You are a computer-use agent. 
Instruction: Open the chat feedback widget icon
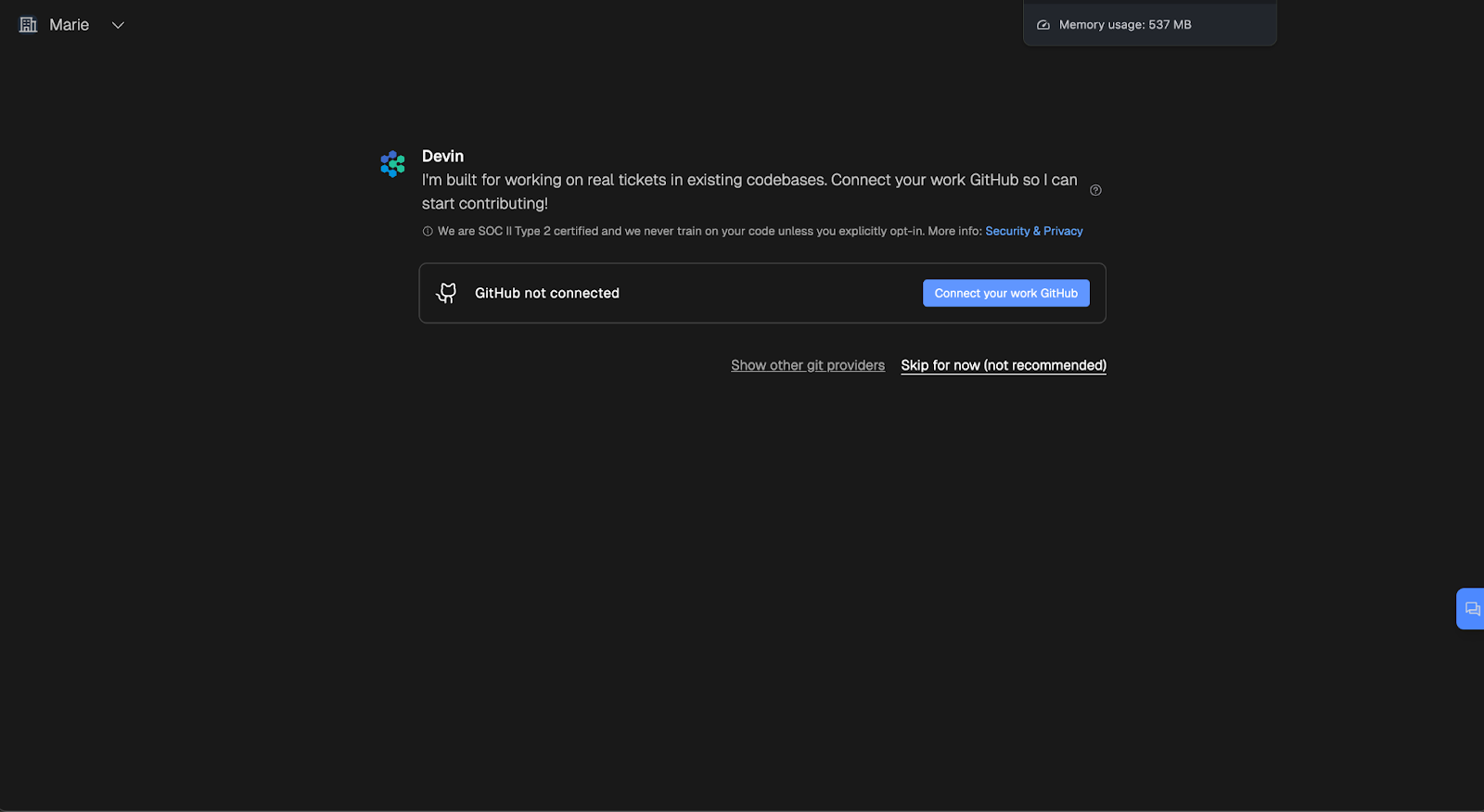point(1472,609)
